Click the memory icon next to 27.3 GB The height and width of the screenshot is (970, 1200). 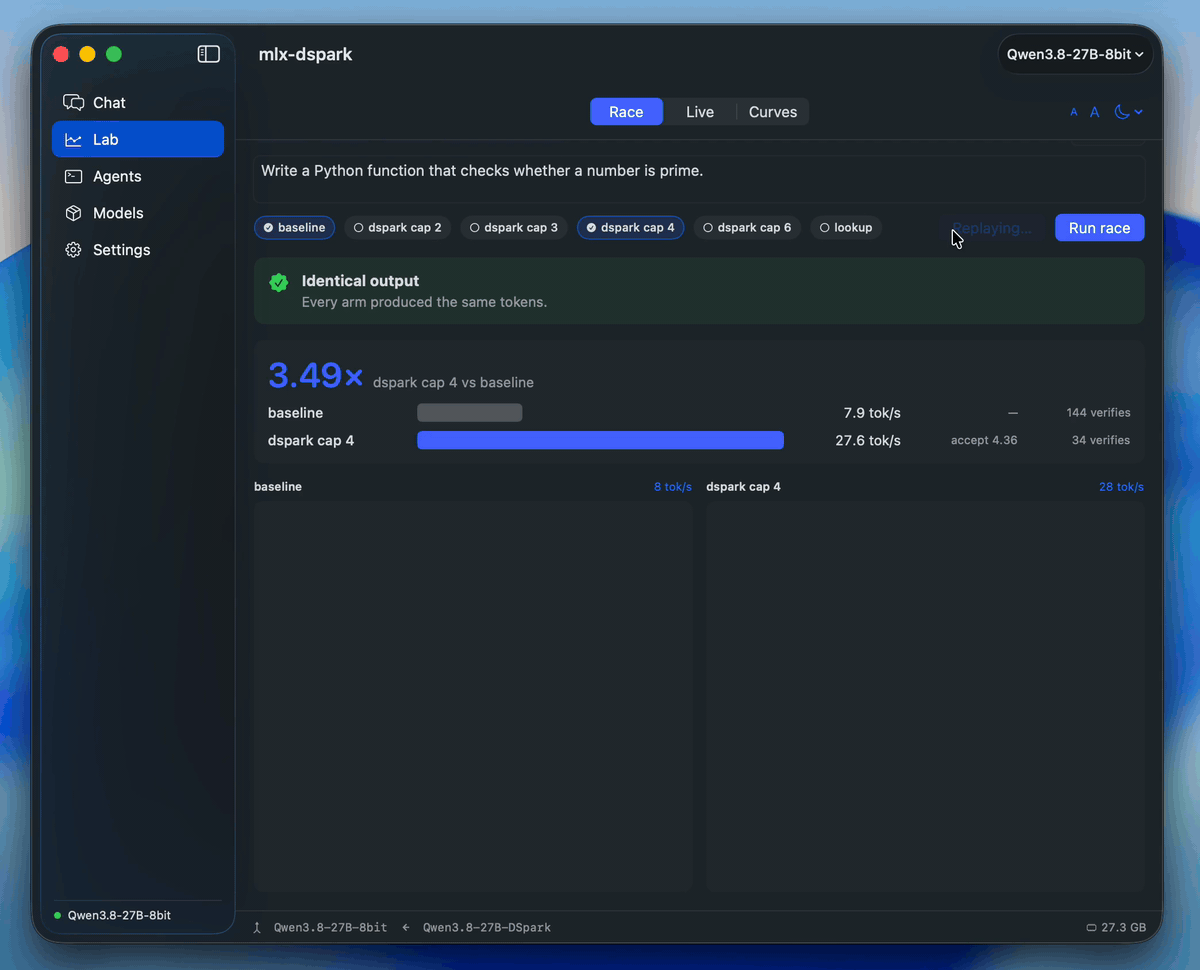(x=1091, y=927)
